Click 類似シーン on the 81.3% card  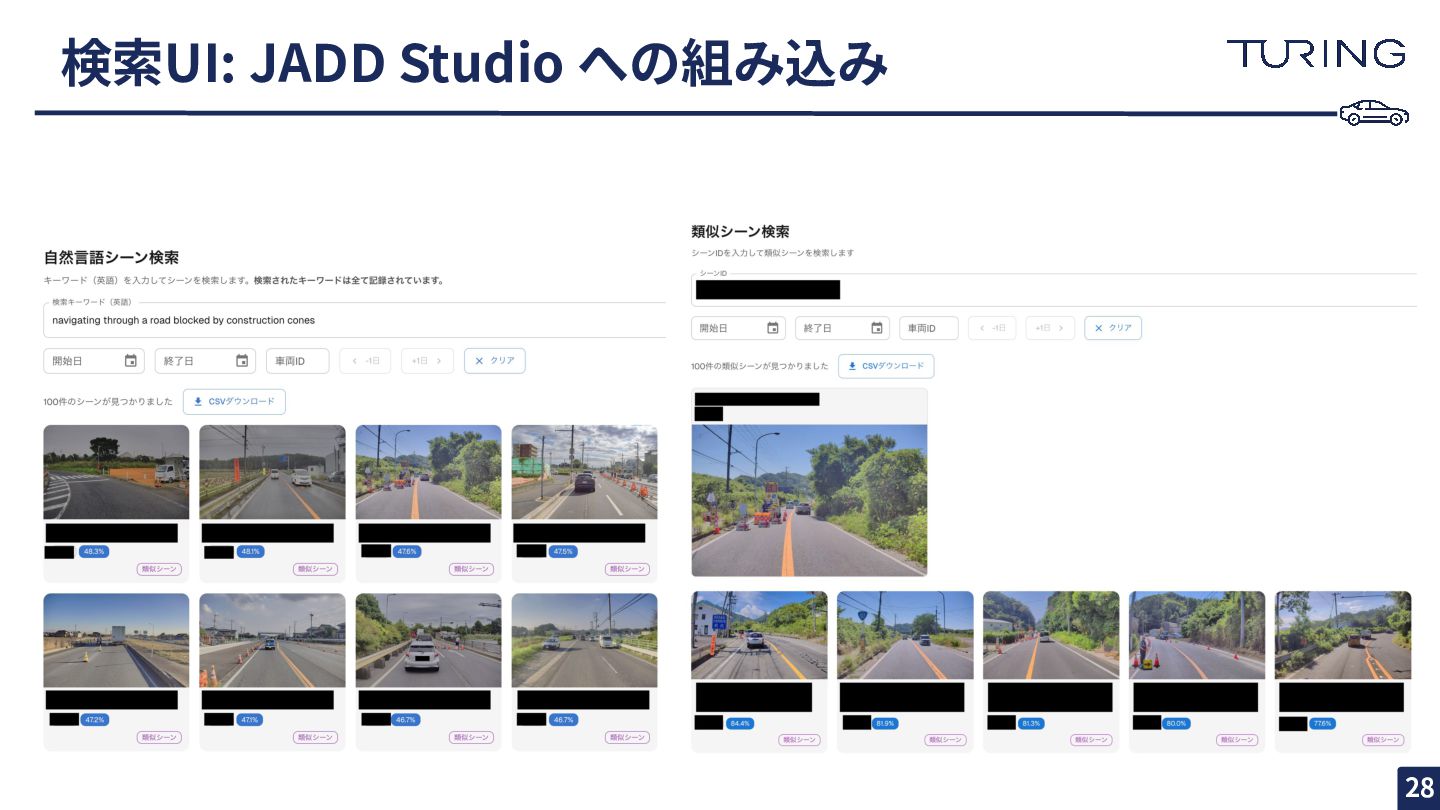point(1091,740)
